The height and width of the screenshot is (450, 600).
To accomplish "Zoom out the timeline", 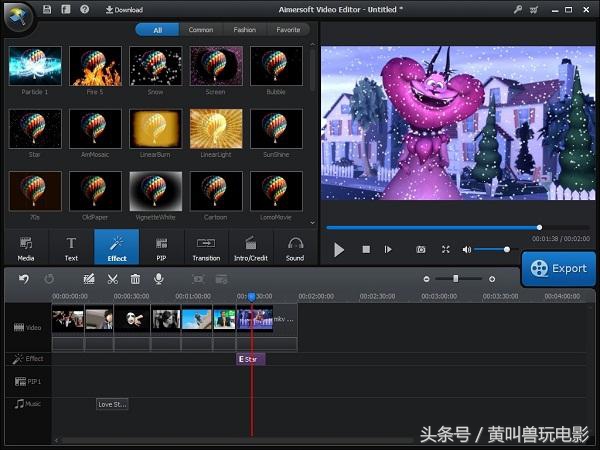I will click(426, 279).
